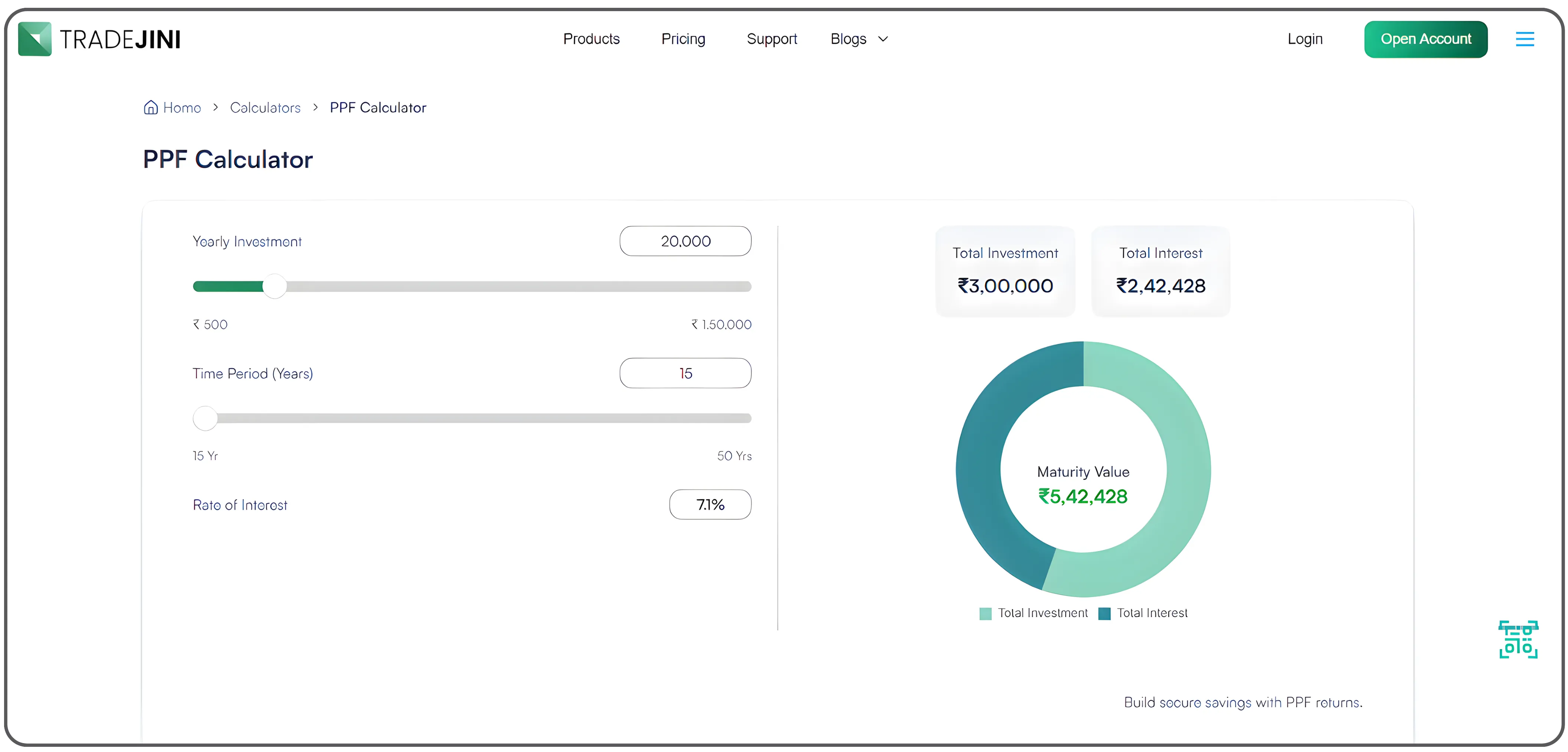The width and height of the screenshot is (1568, 752).
Task: Click the Yearly Investment slider handle
Action: pyautogui.click(x=275, y=286)
